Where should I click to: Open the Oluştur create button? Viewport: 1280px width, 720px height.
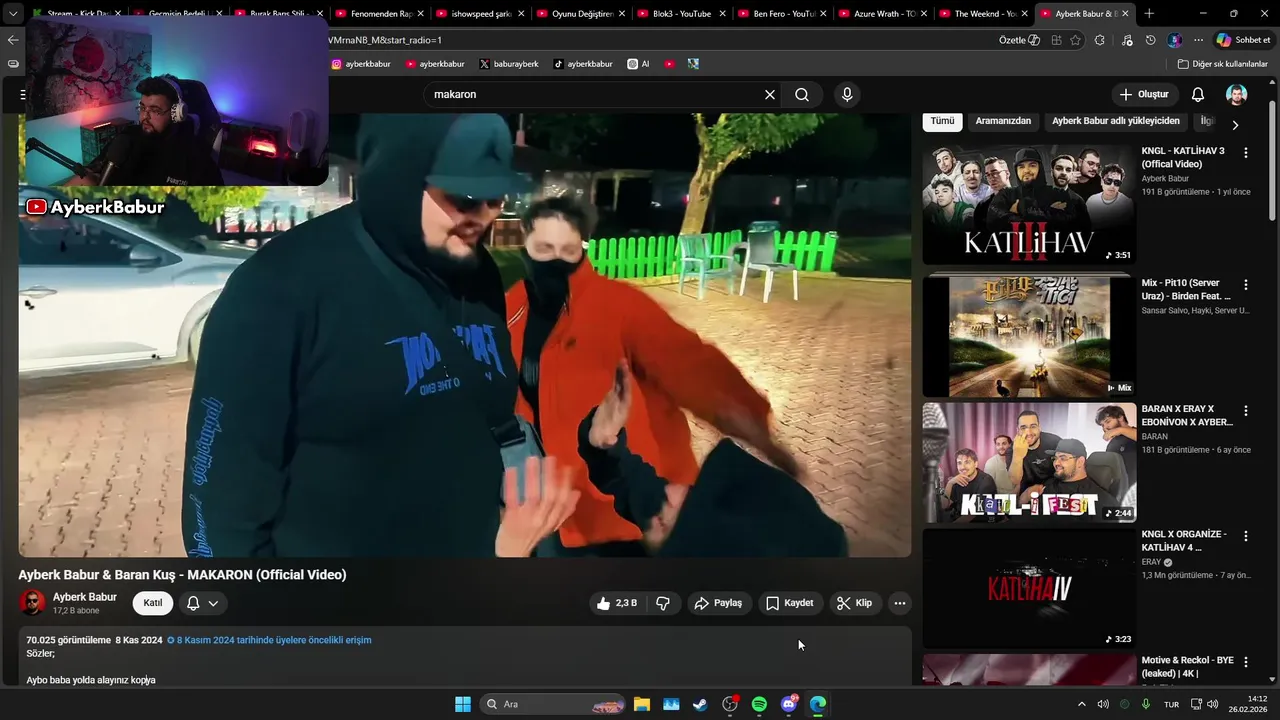point(1144,94)
